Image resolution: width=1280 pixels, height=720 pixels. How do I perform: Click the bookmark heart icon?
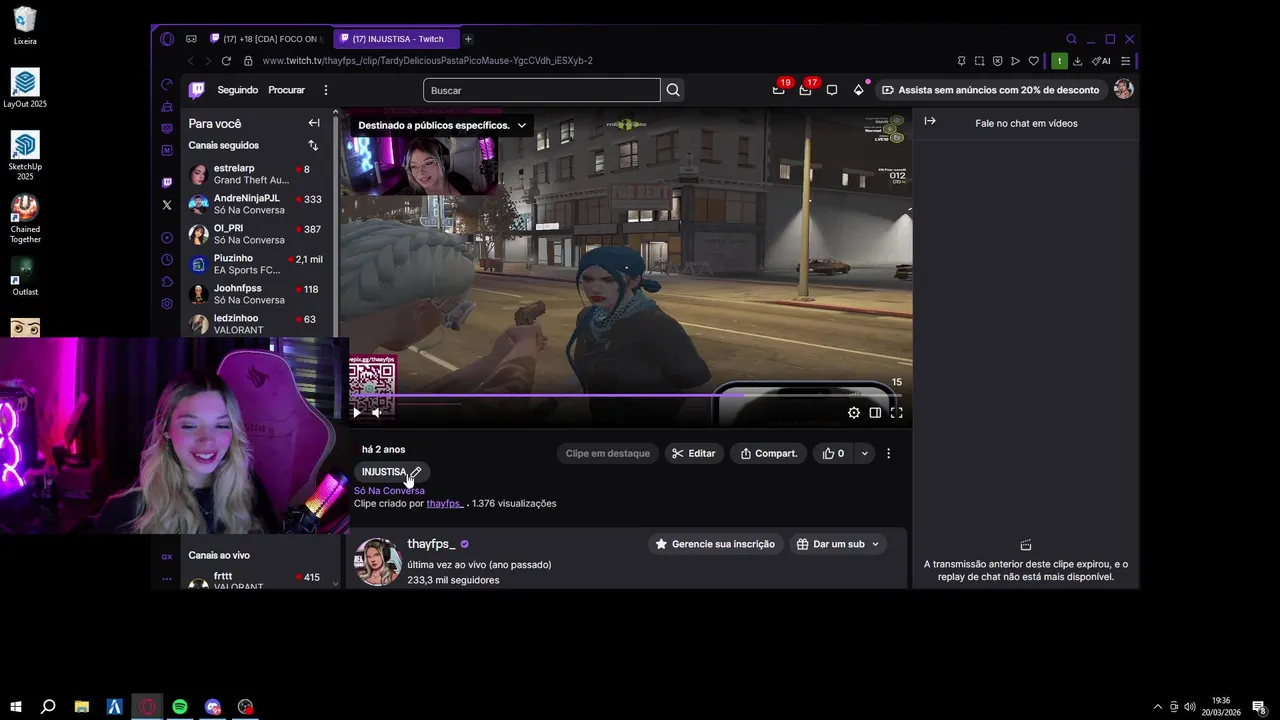point(1033,61)
